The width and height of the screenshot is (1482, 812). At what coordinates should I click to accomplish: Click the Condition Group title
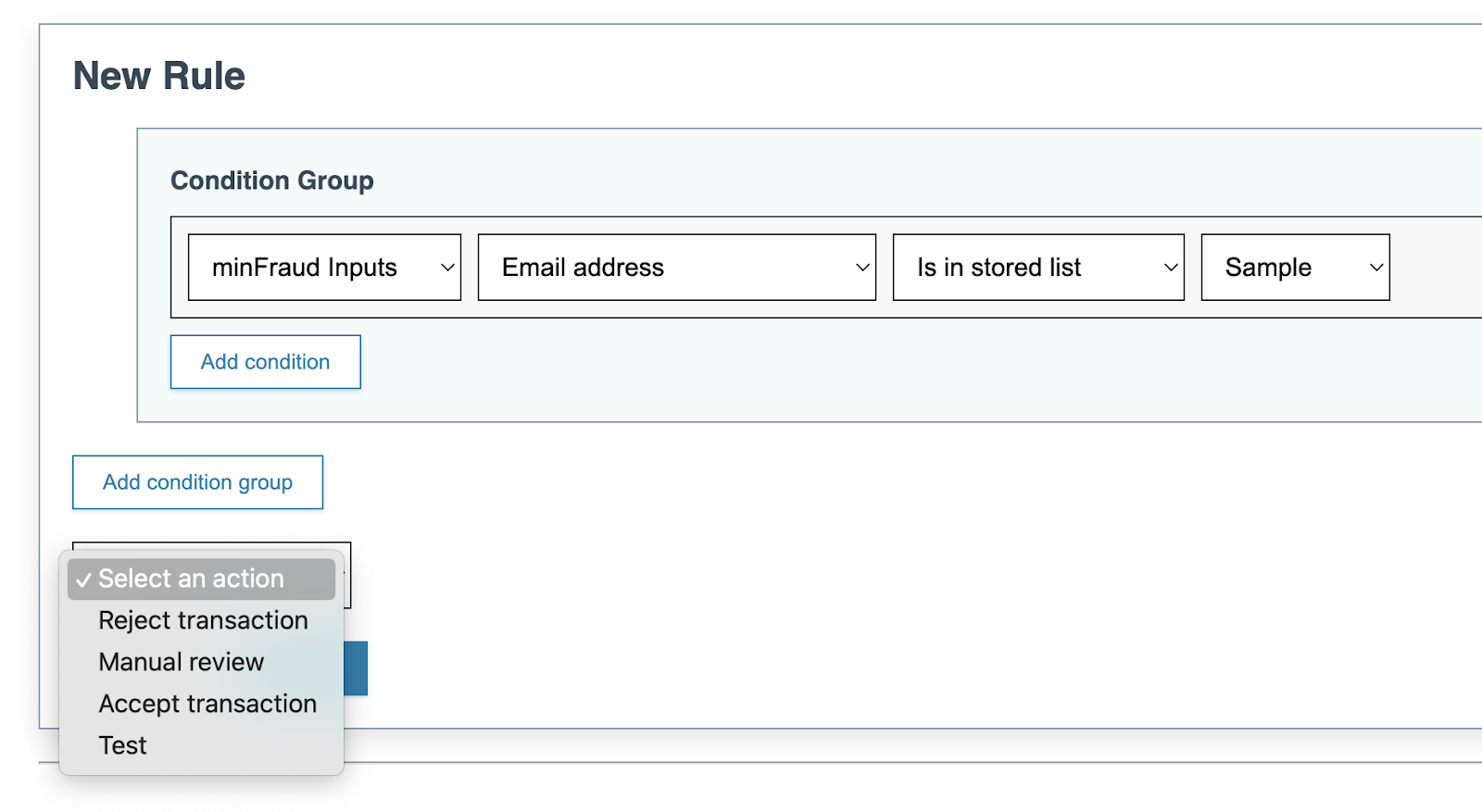point(271,181)
